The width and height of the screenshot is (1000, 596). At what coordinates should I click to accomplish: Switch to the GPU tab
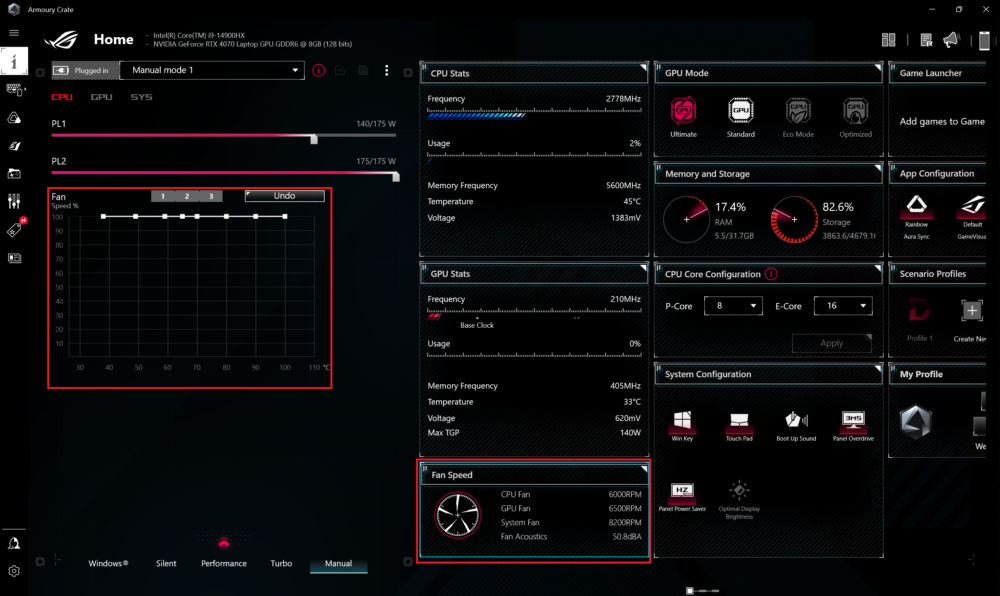point(101,98)
